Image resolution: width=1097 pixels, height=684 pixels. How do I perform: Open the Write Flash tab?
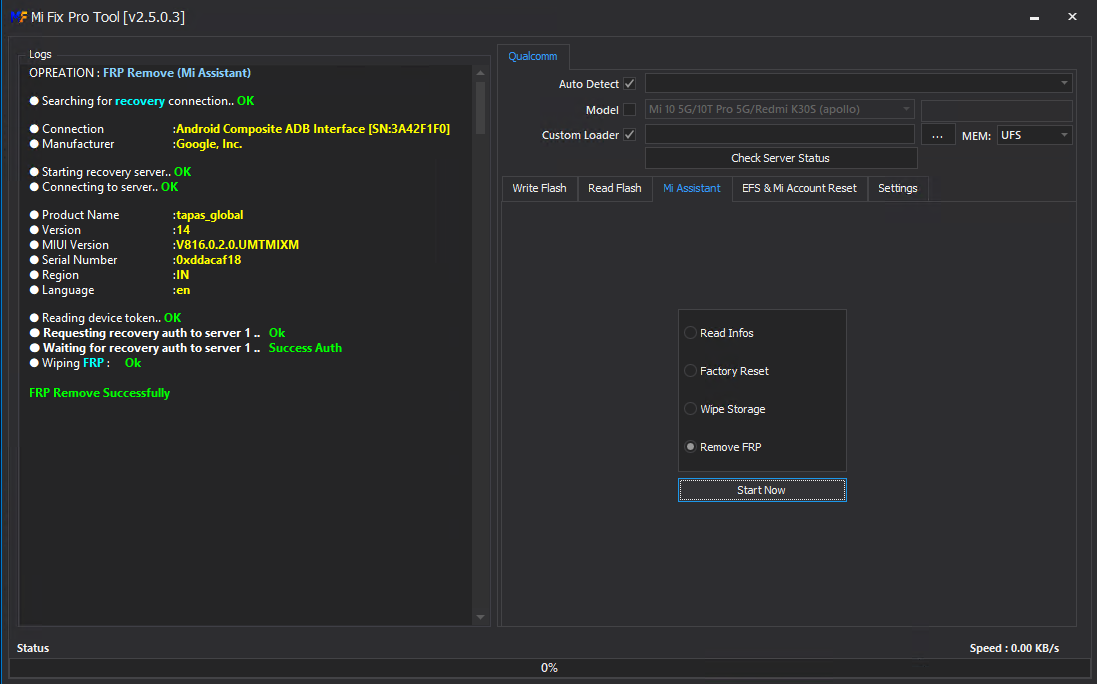coord(539,188)
